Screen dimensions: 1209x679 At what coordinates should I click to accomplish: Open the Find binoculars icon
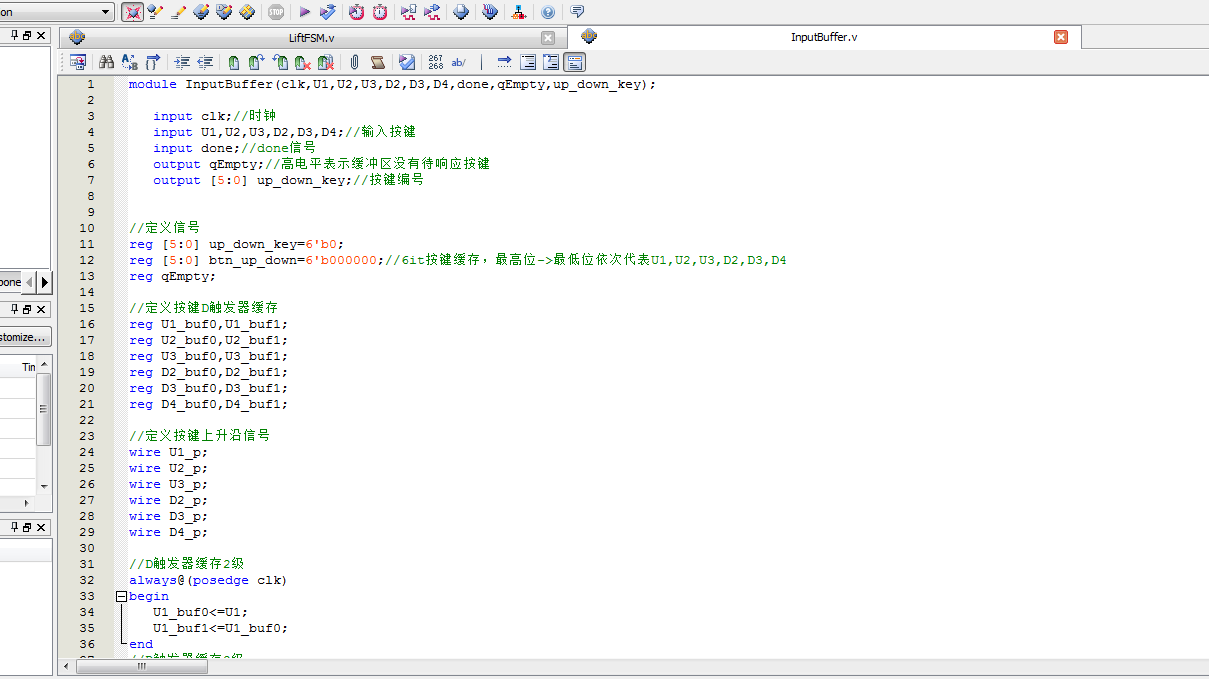coord(106,62)
